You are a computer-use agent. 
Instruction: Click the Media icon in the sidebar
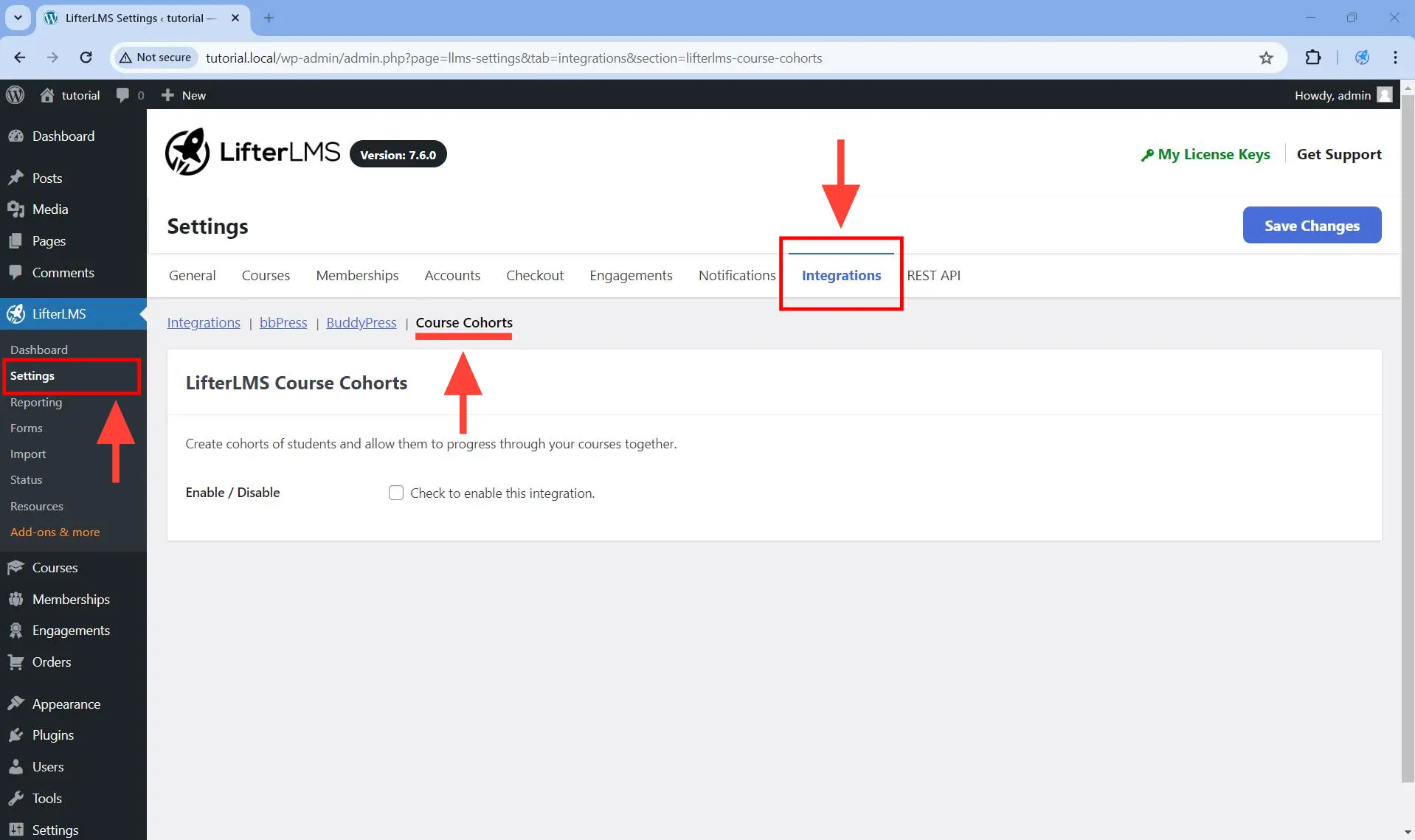(15, 209)
